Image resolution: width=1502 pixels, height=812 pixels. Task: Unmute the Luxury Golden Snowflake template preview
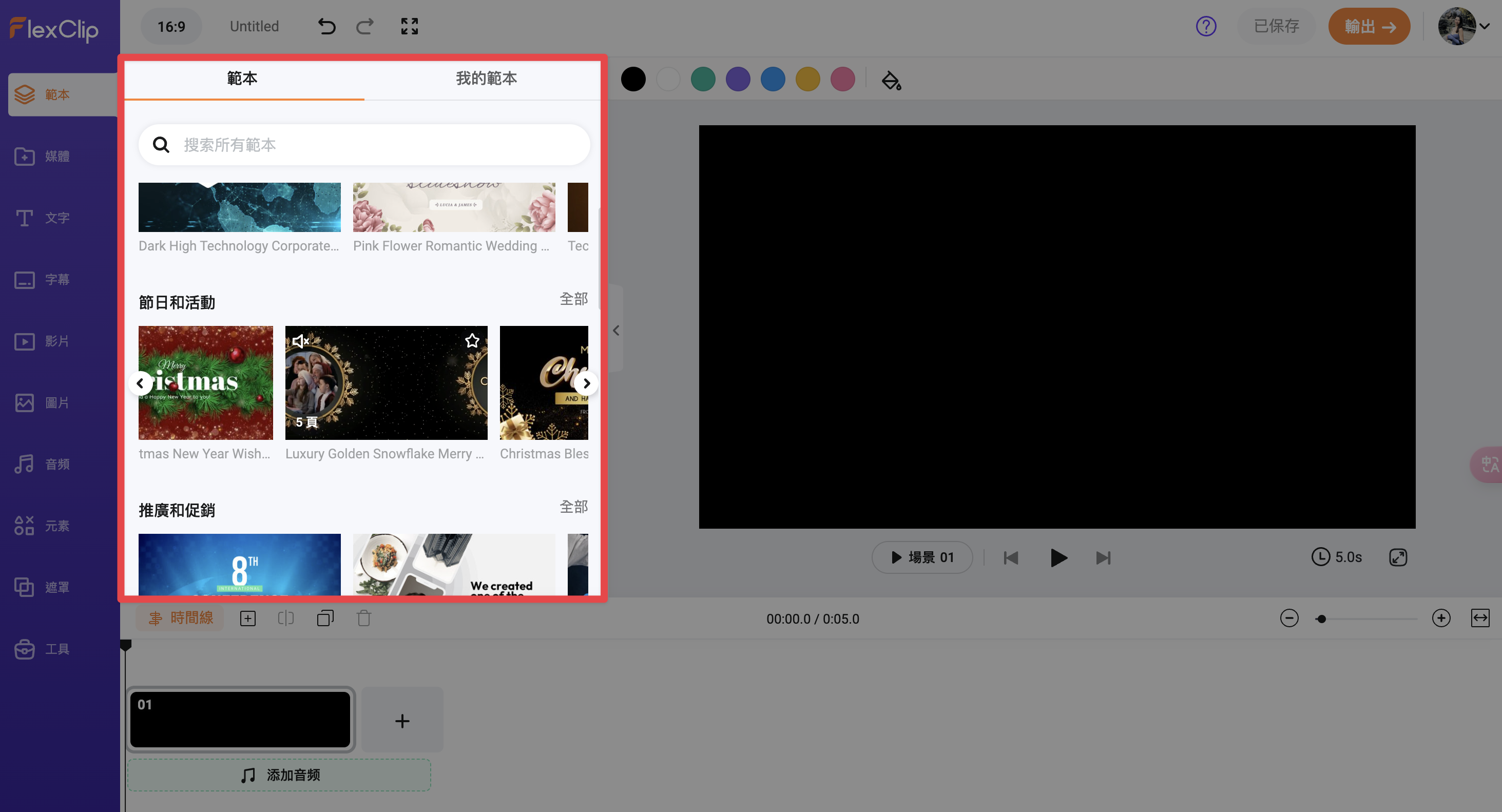(x=301, y=341)
